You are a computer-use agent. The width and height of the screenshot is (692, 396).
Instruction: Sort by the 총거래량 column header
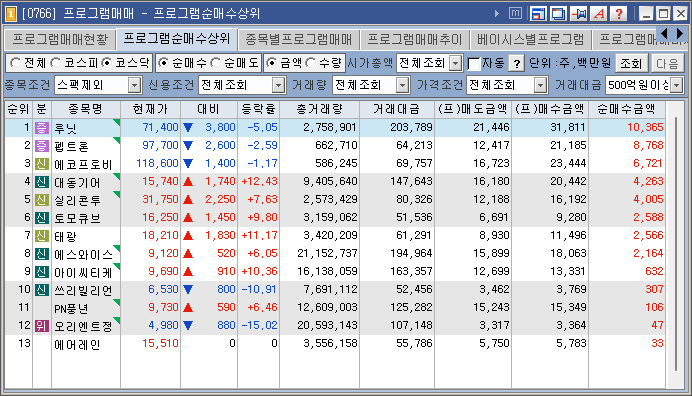[x=320, y=109]
